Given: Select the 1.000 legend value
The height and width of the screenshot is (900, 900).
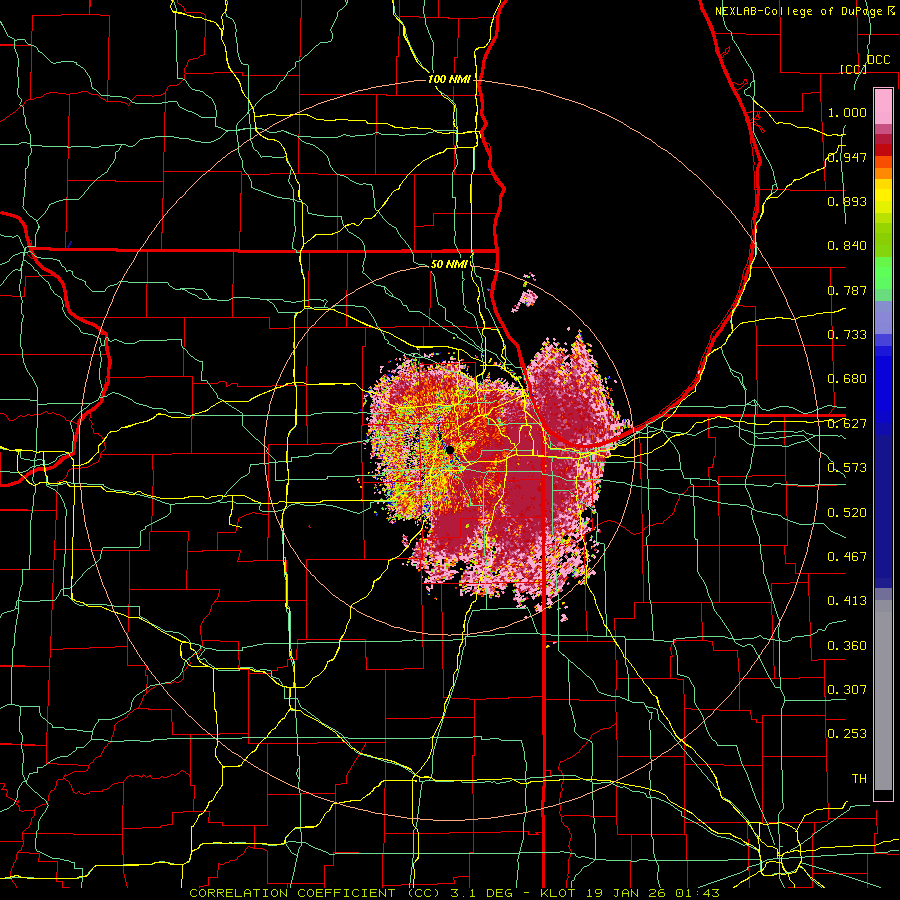Looking at the screenshot, I should [x=847, y=112].
